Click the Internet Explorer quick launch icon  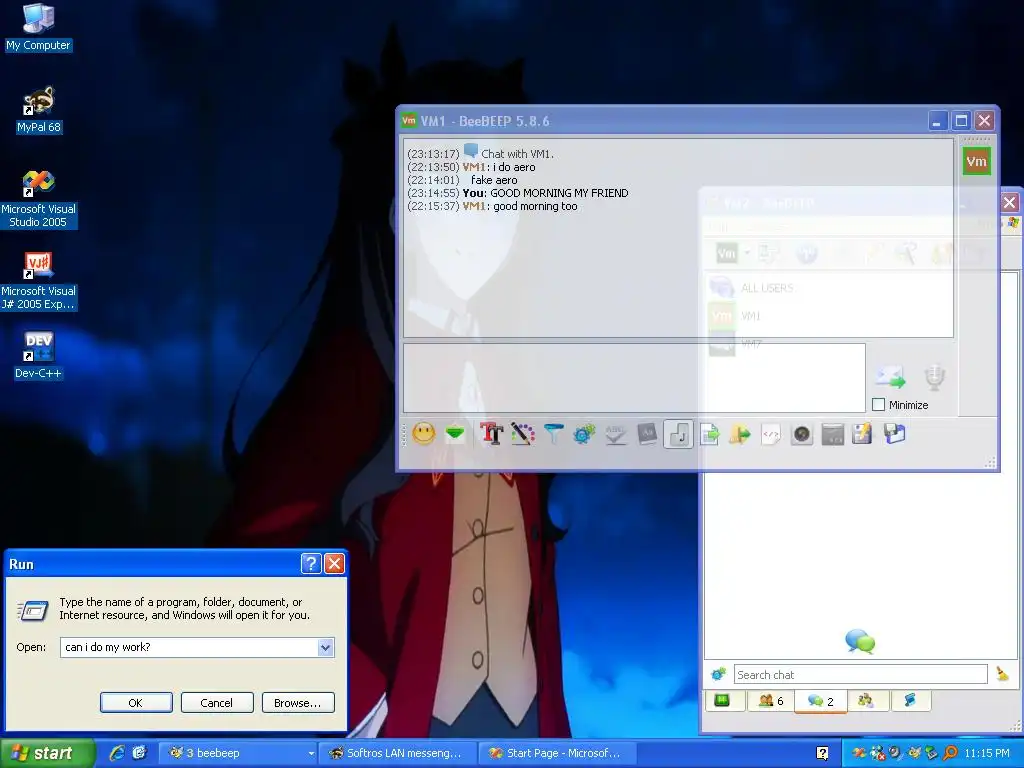coord(117,753)
